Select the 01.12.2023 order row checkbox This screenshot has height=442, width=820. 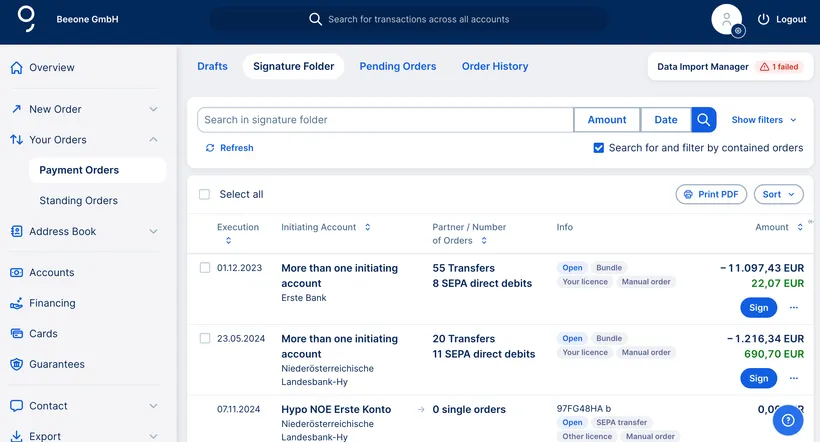pos(205,268)
